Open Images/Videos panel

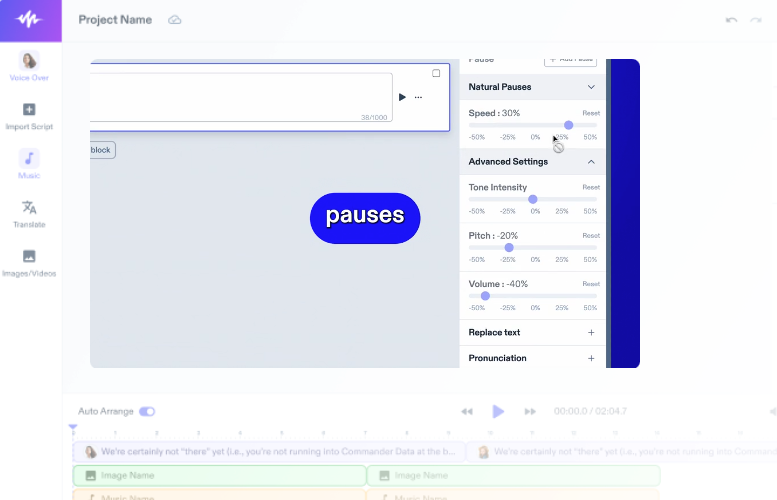(29, 263)
